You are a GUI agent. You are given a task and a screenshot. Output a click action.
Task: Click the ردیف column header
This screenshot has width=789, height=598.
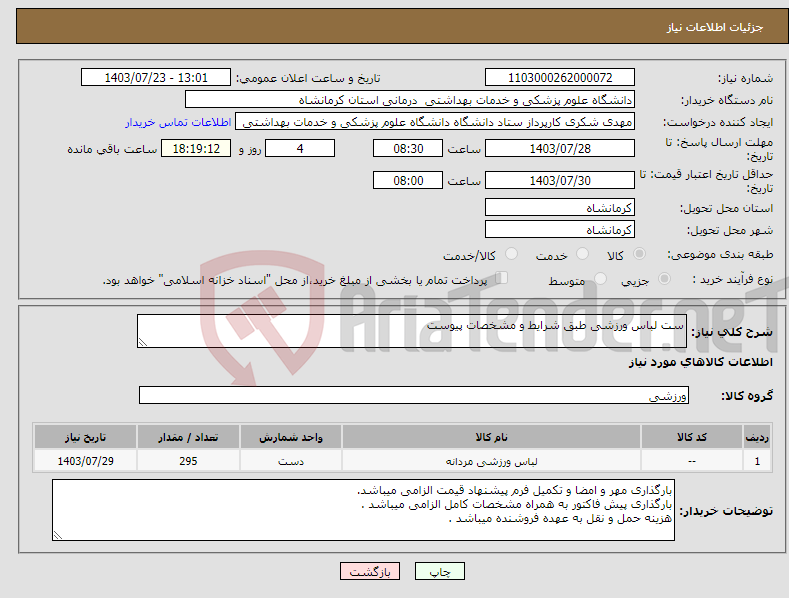(x=757, y=437)
